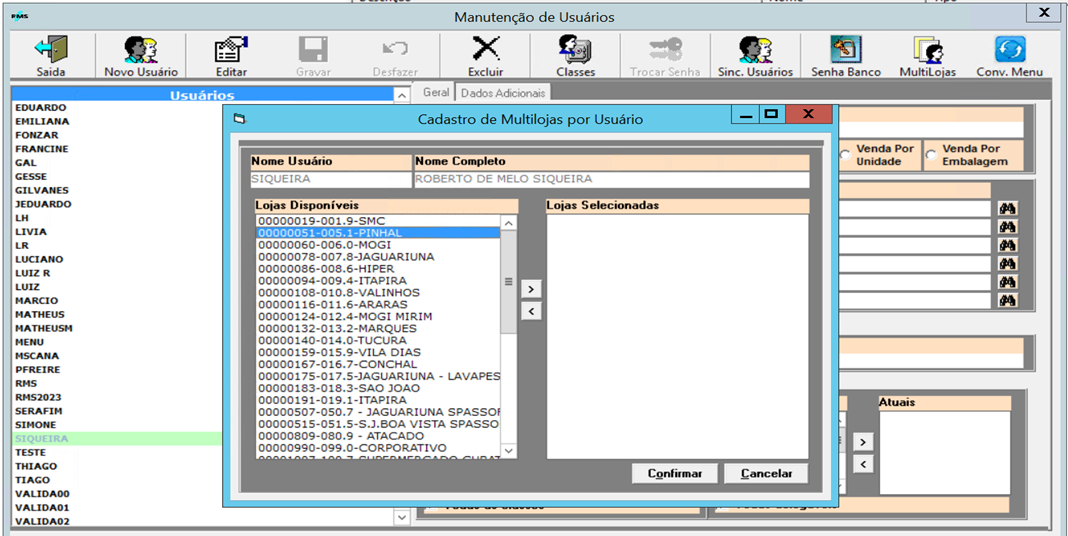
Task: Select user VALIDA01 in Usuários list
Action: pyautogui.click(x=42, y=507)
